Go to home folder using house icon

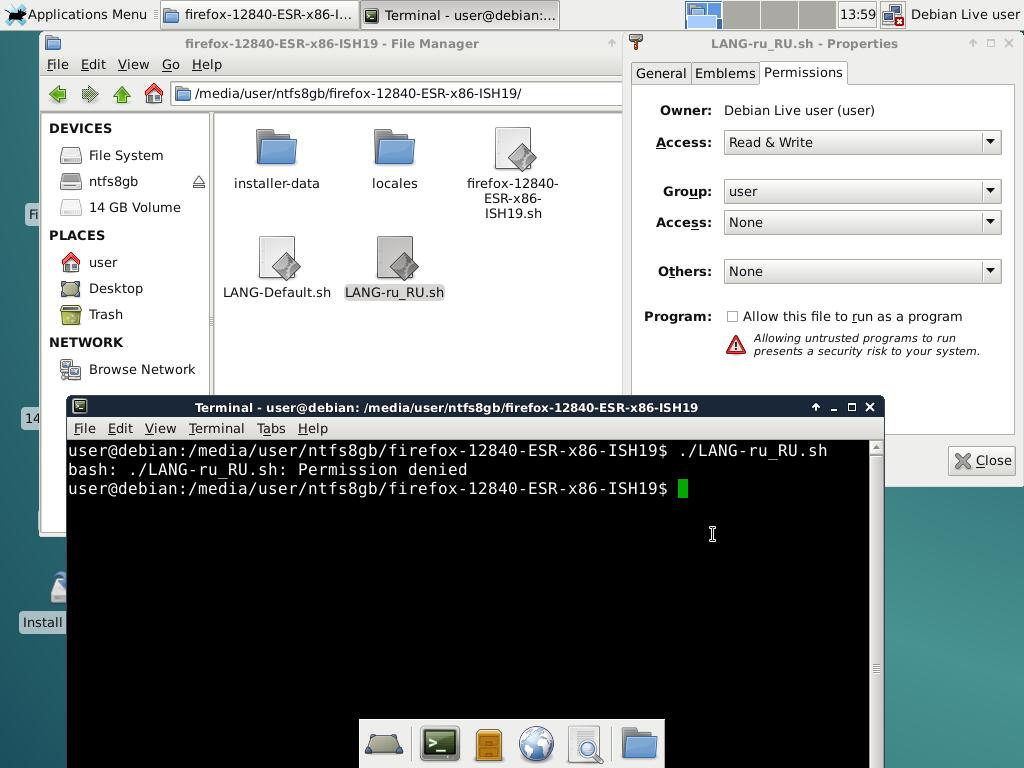point(153,93)
